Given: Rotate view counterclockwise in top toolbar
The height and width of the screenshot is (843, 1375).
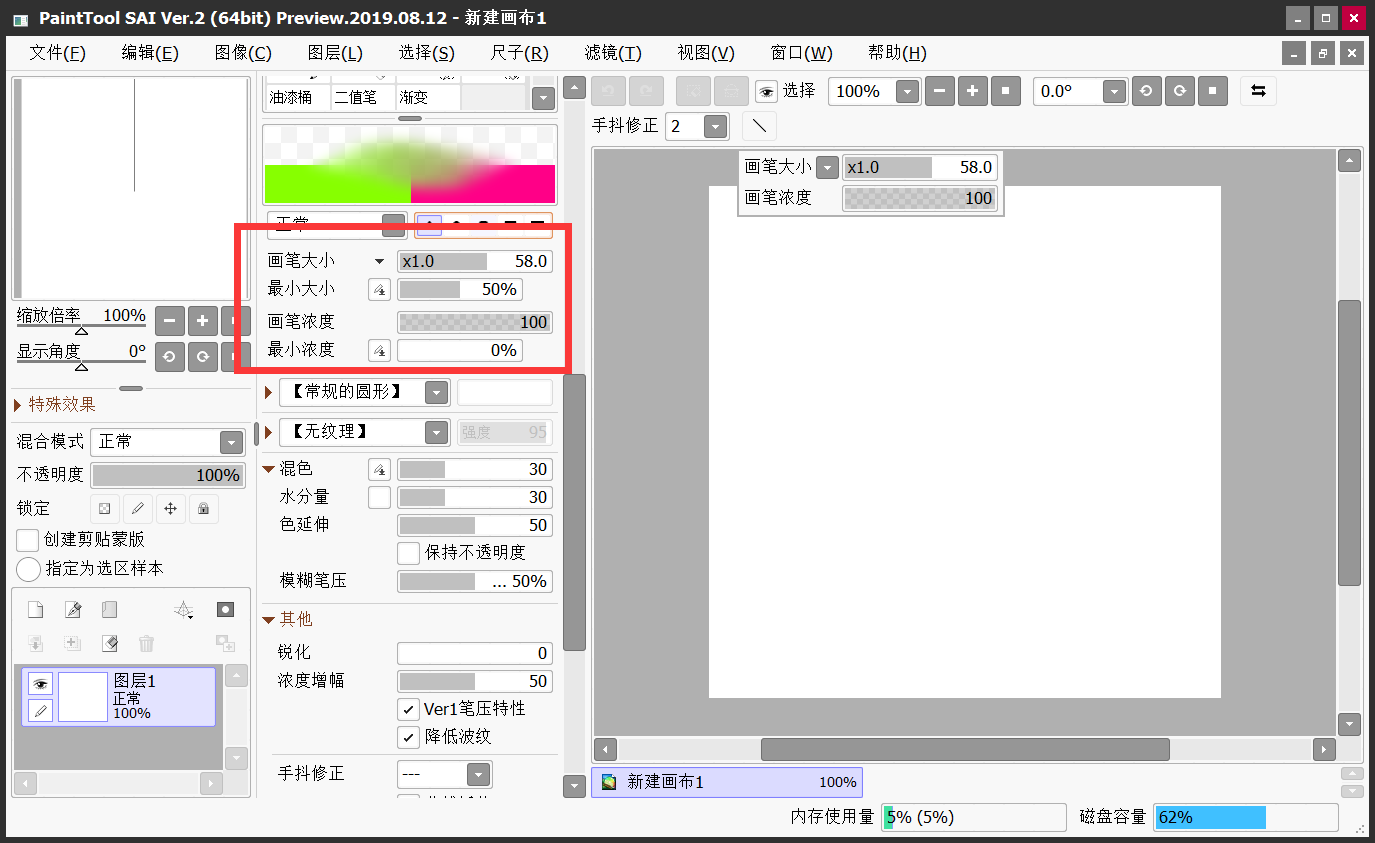Looking at the screenshot, I should [1146, 91].
